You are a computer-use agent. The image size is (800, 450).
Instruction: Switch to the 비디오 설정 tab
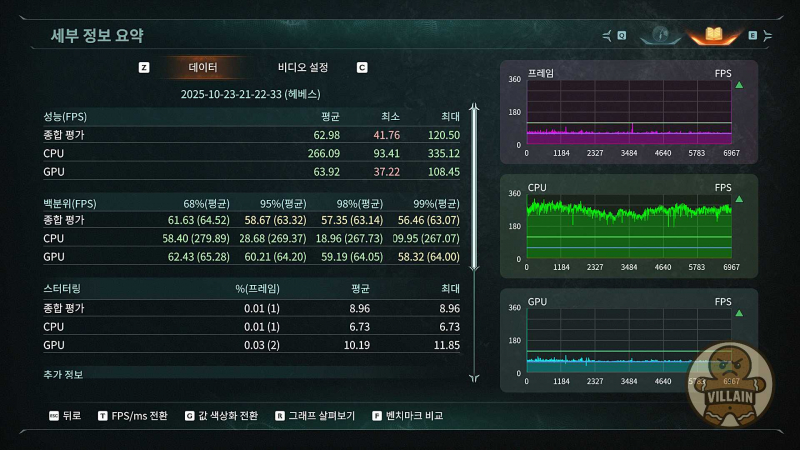click(303, 68)
